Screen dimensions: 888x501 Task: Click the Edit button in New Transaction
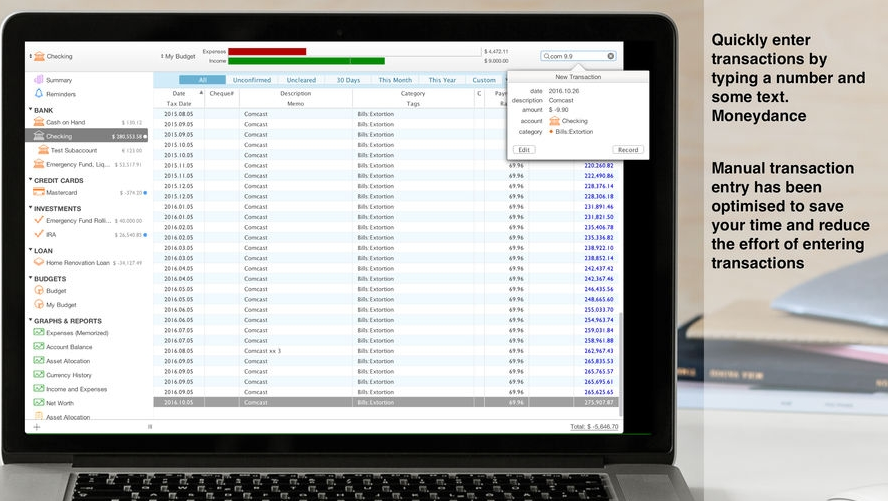524,149
